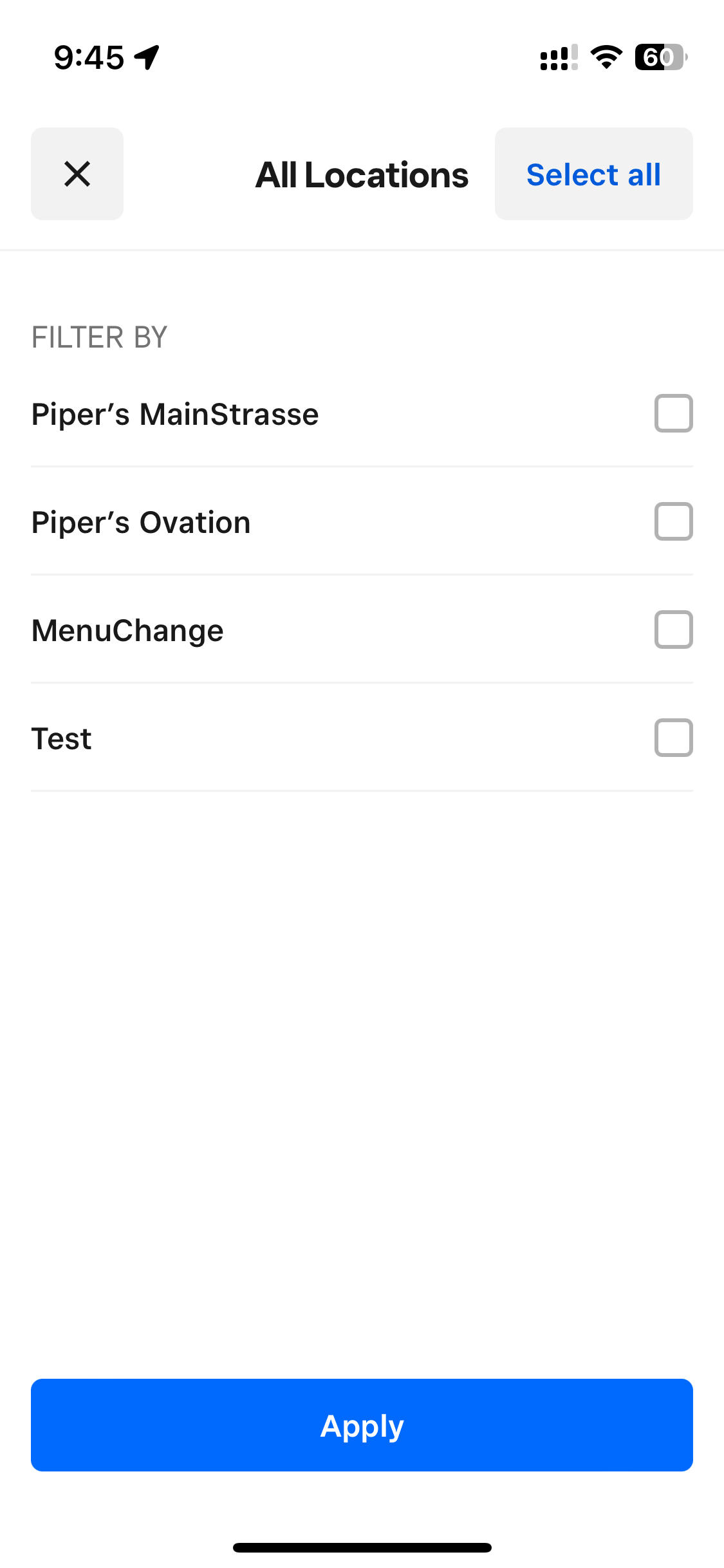Select the Piper's MainStrasse row label
The image size is (724, 1568).
click(175, 414)
